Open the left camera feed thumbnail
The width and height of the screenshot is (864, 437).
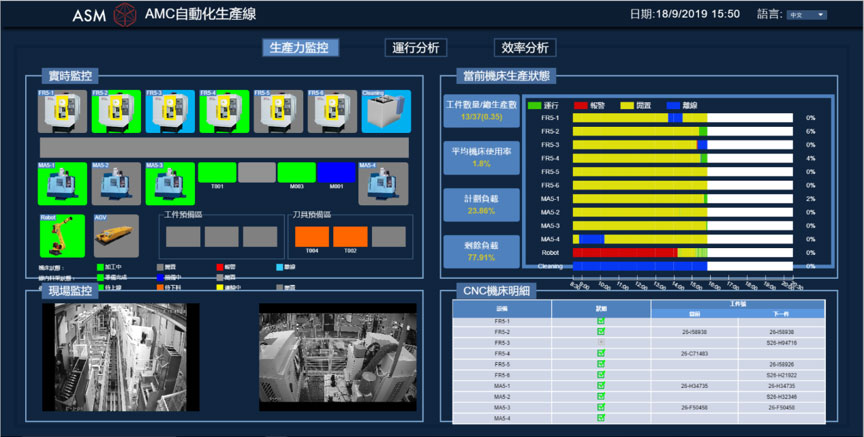[120, 356]
